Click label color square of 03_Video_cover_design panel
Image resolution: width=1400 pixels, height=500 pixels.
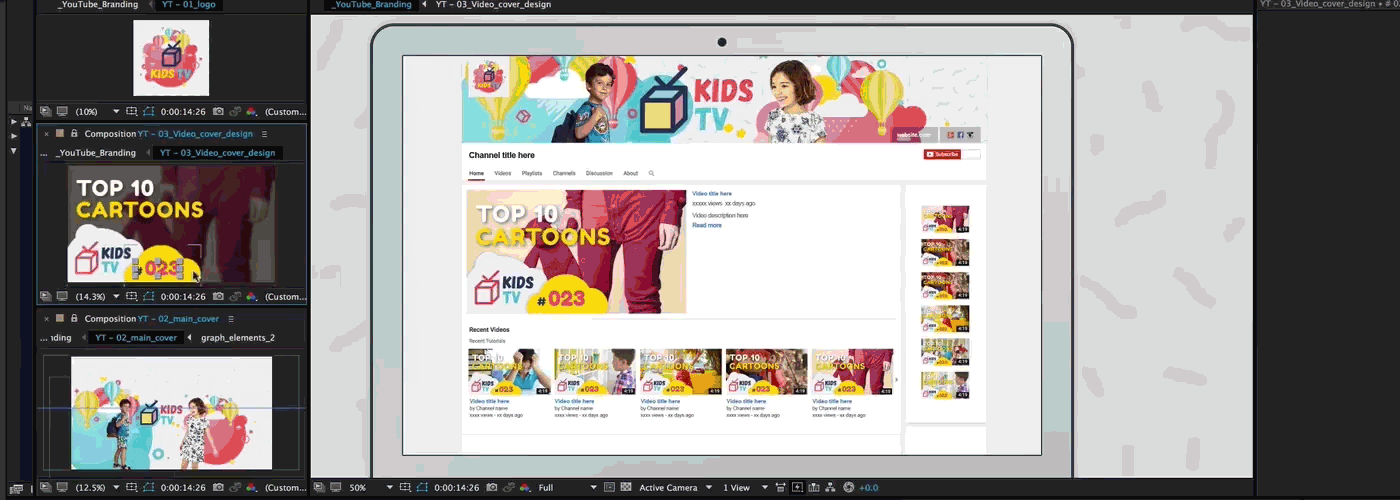(60, 134)
